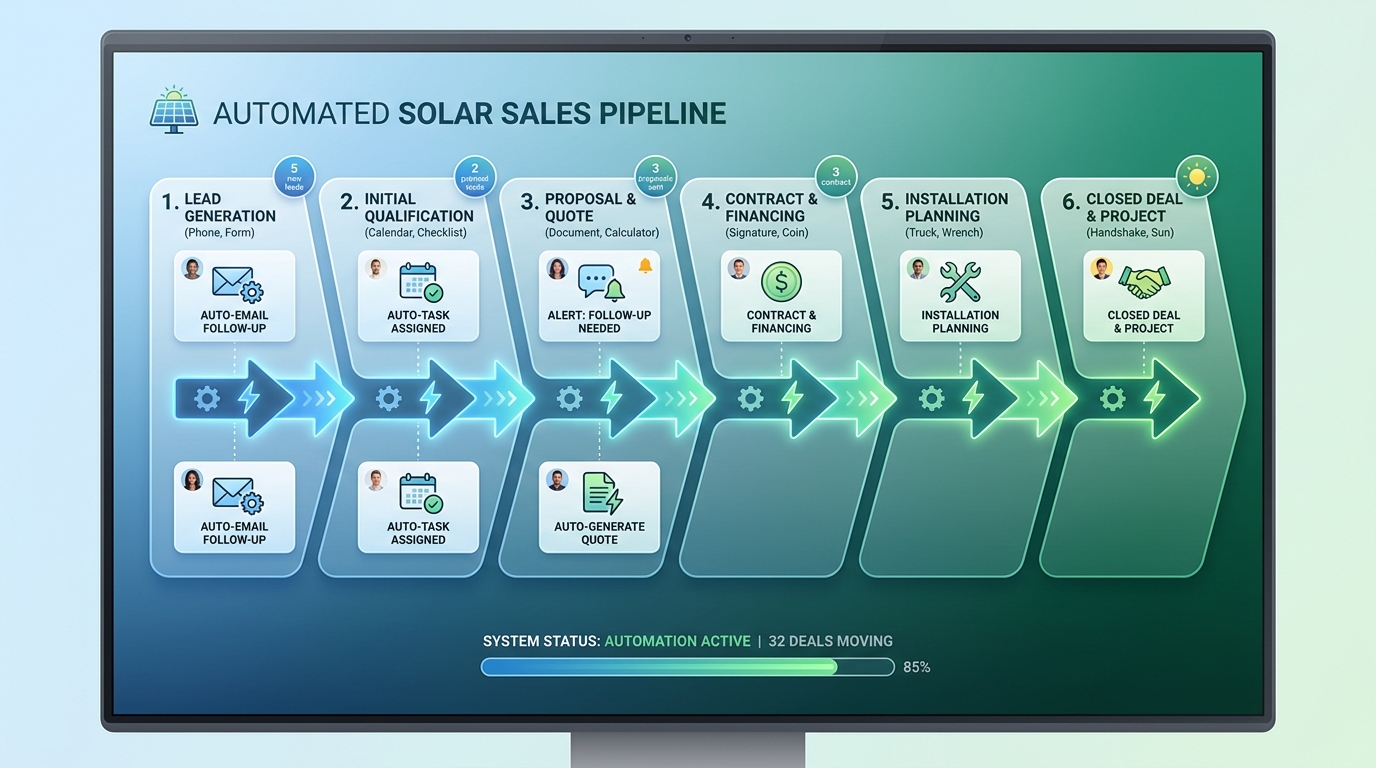
Task: Enable automation via the Stage 6 gear icon
Action: (x=1112, y=398)
